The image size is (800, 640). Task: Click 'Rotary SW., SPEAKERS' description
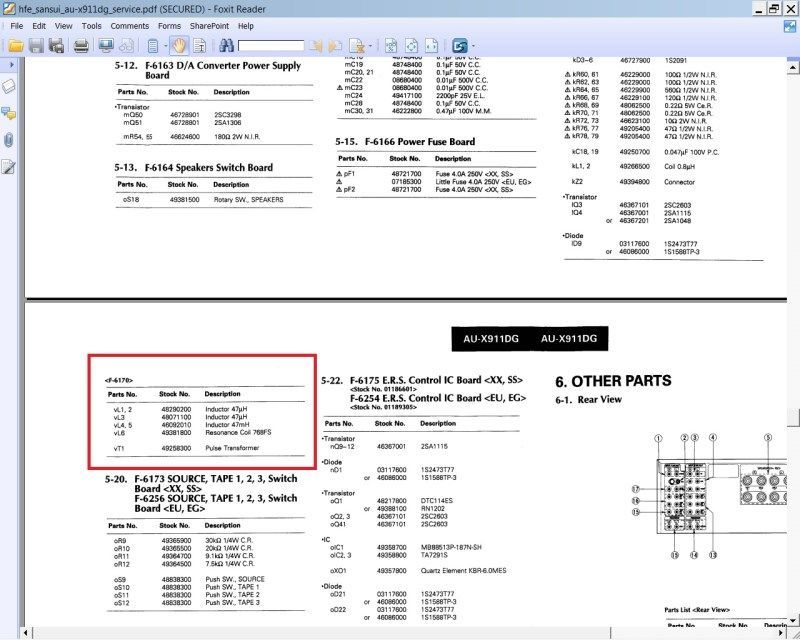(248, 200)
